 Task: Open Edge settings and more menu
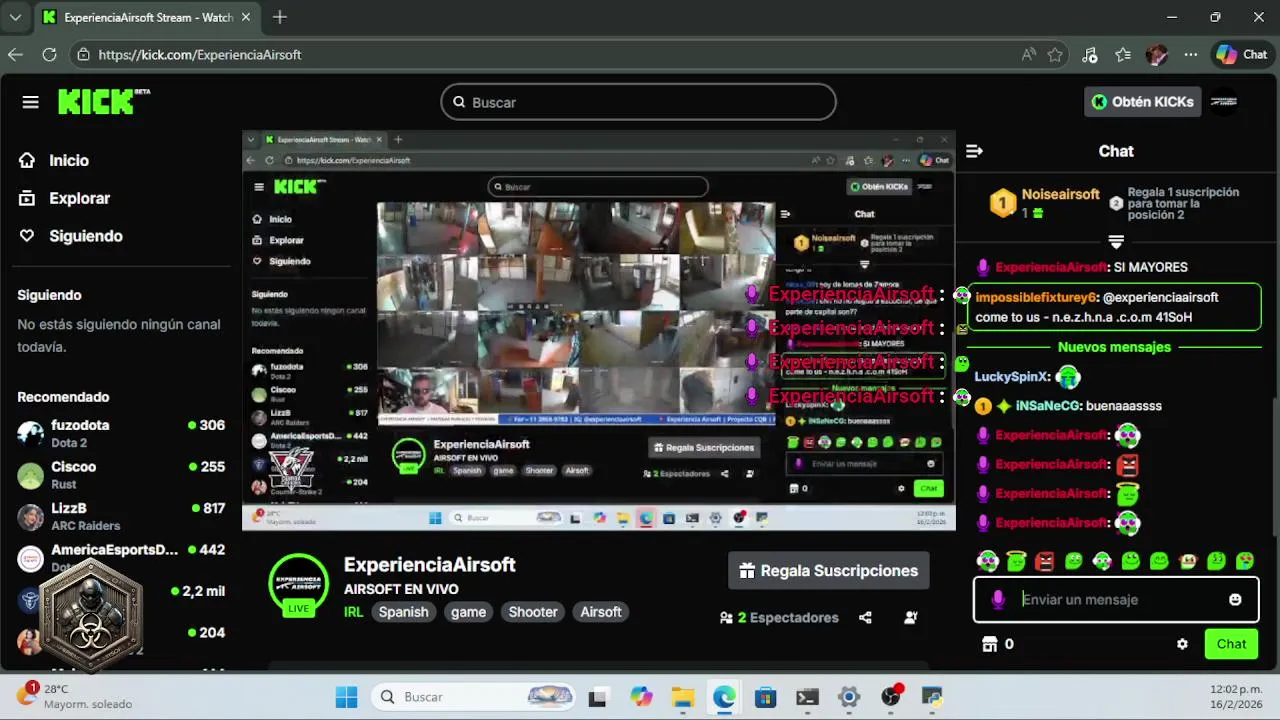[1190, 55]
